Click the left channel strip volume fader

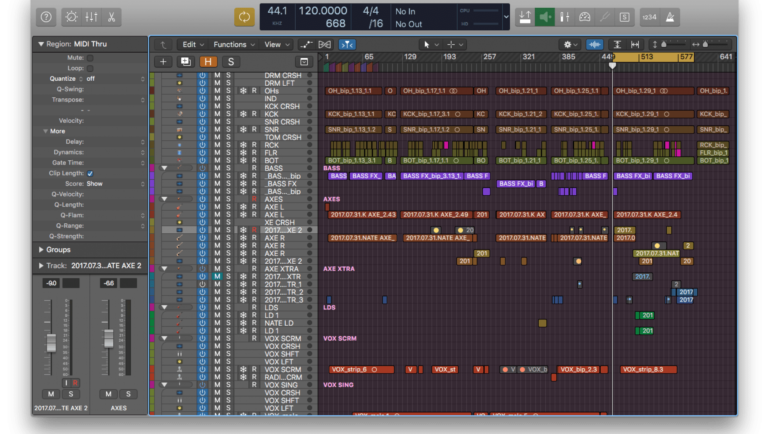51,343
